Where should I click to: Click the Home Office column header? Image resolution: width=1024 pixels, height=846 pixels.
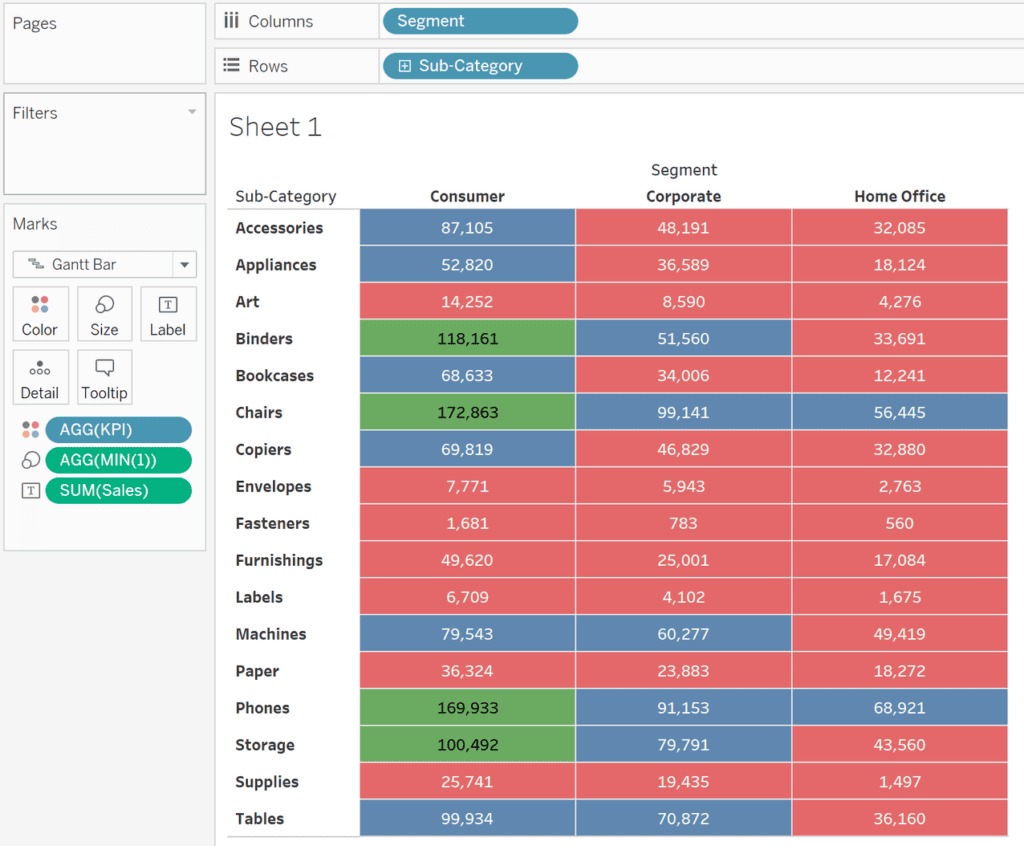point(899,196)
